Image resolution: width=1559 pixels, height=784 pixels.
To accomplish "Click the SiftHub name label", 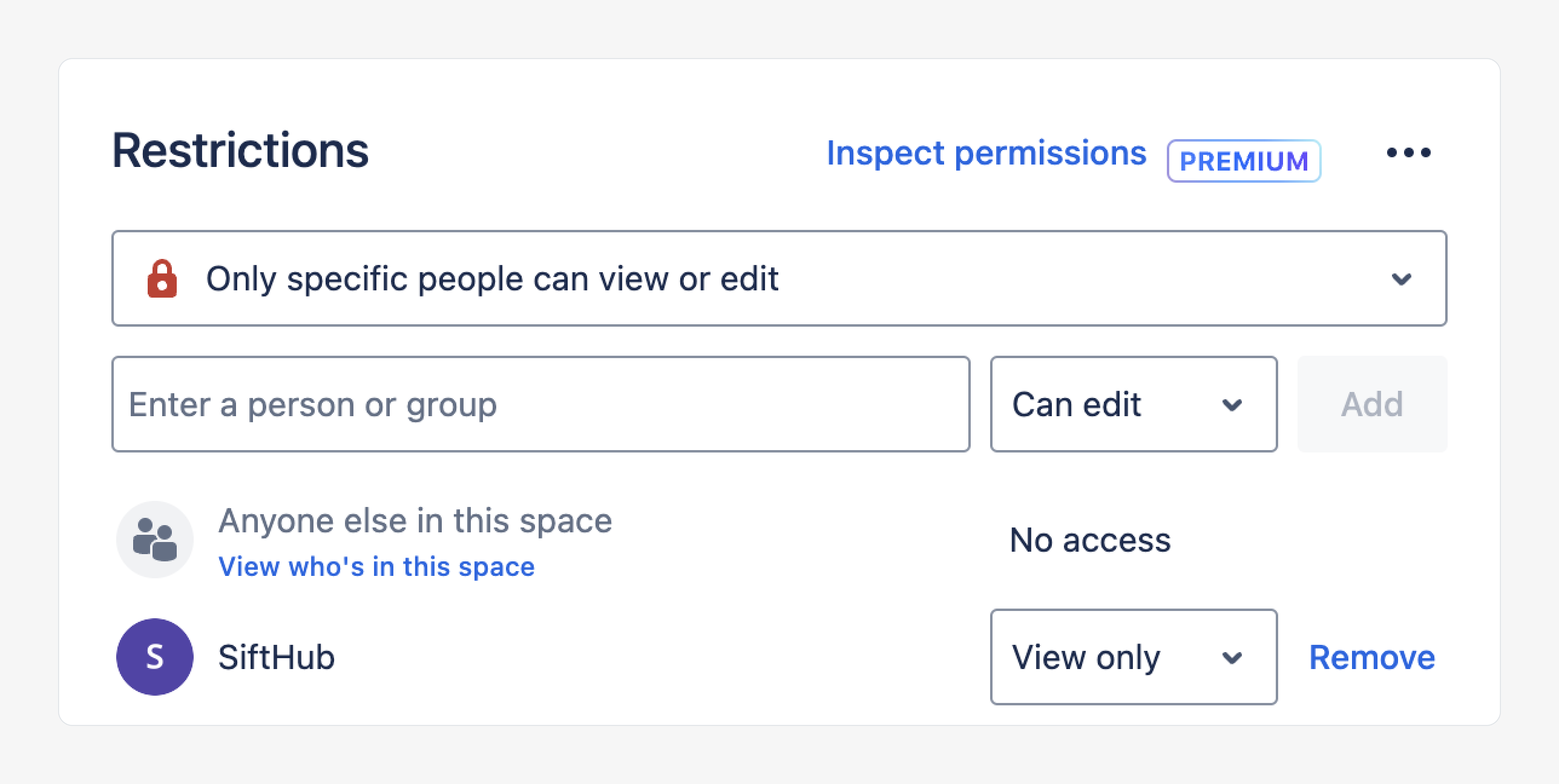I will tap(277, 658).
